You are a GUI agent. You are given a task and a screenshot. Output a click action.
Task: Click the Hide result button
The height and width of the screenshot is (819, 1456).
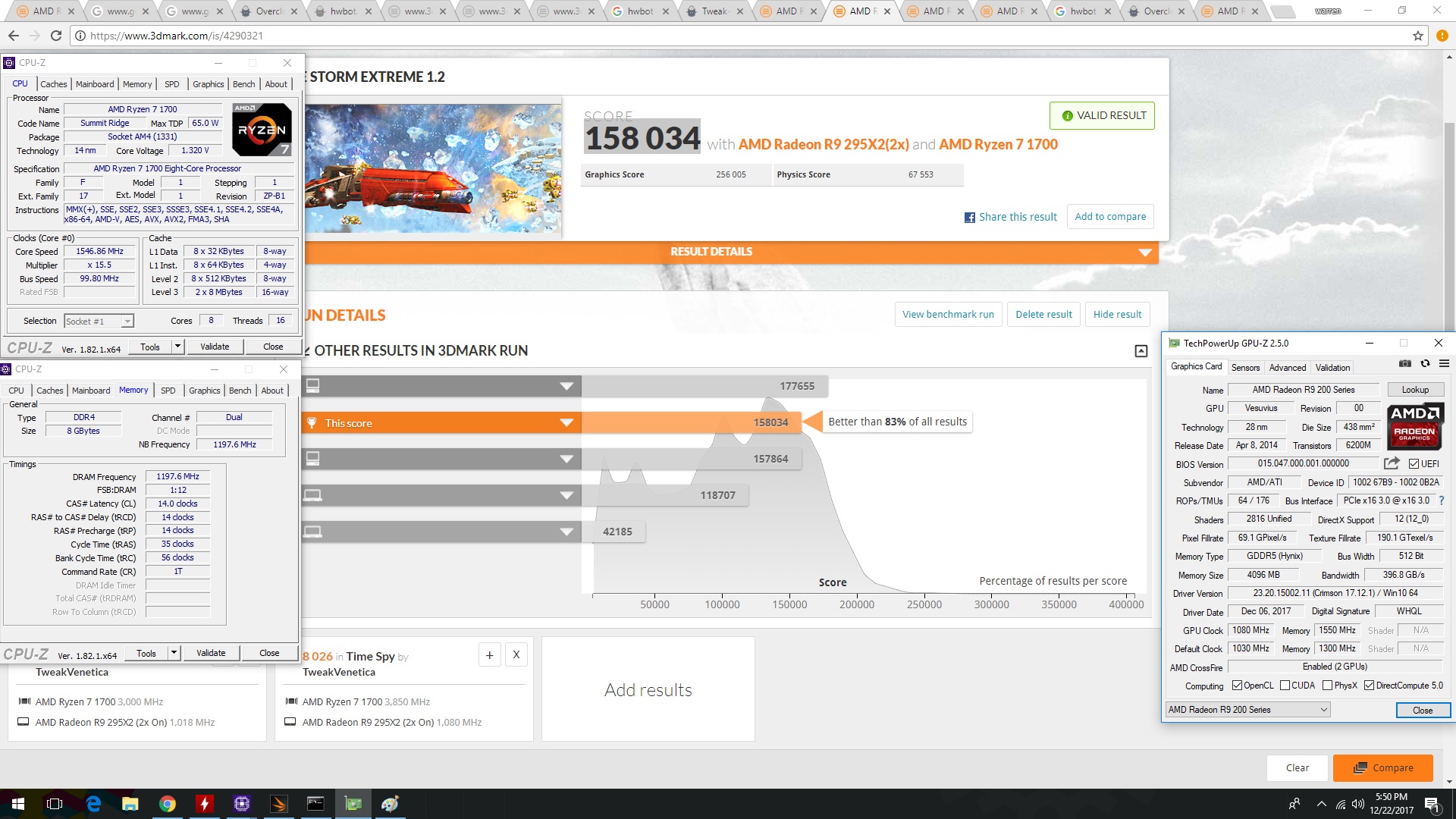coord(1117,315)
